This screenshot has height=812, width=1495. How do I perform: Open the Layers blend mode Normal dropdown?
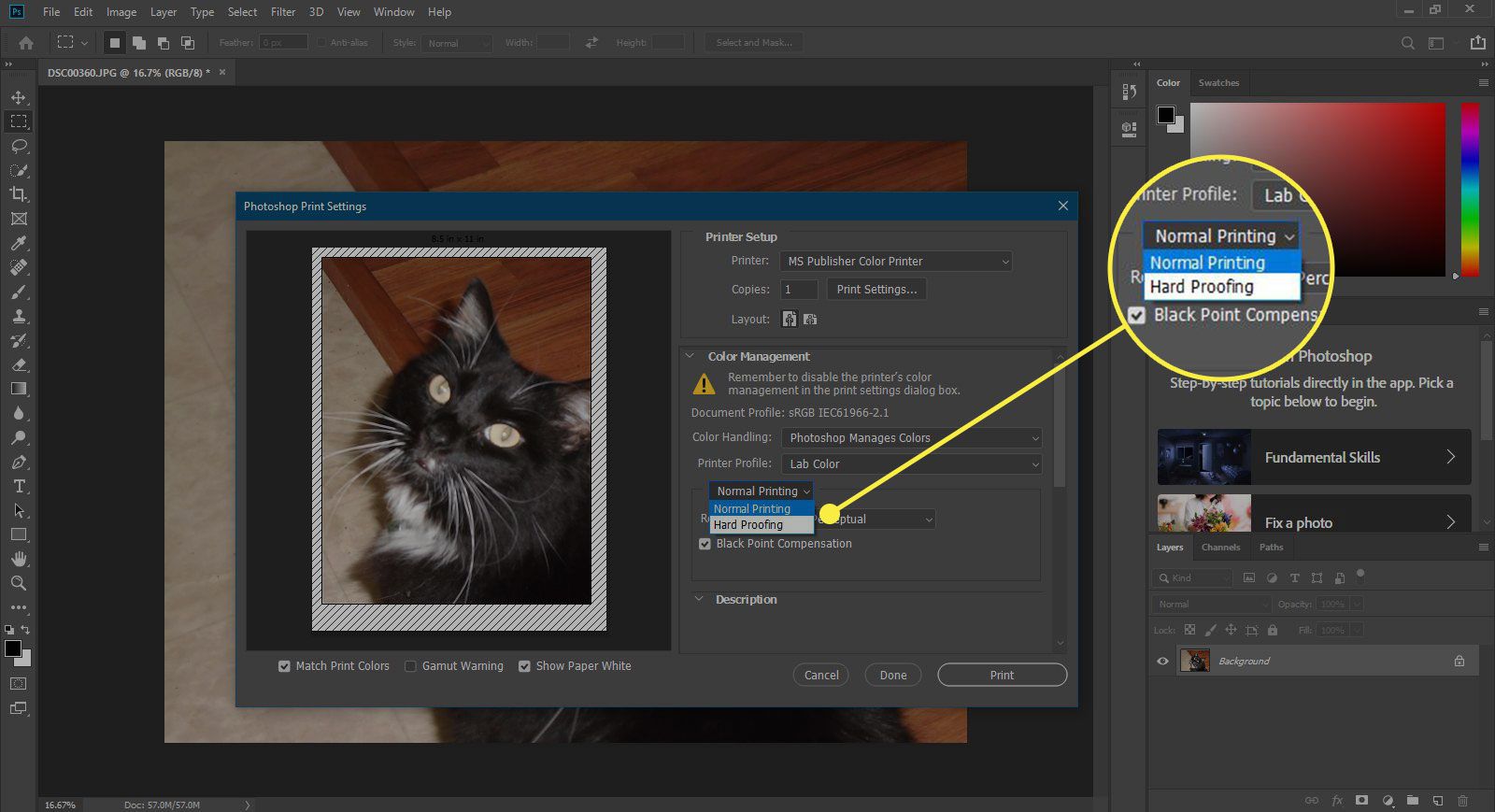coord(1211,605)
